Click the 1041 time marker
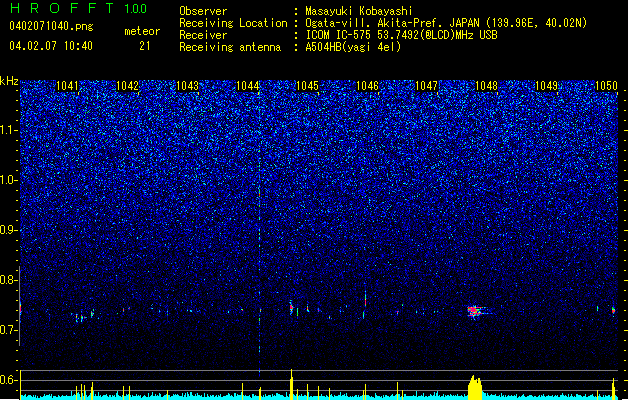This screenshot has width=629, height=400. click(67, 86)
